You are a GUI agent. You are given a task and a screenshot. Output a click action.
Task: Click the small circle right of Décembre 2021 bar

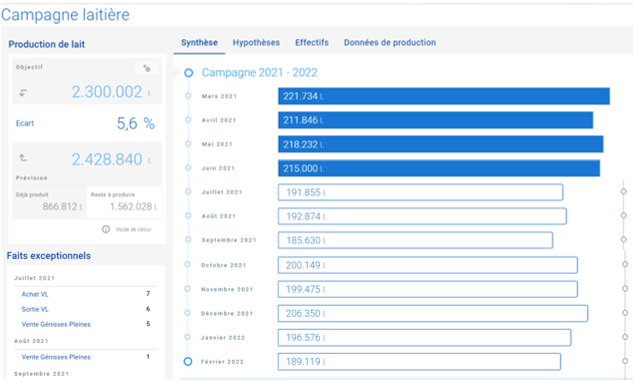pos(625,313)
